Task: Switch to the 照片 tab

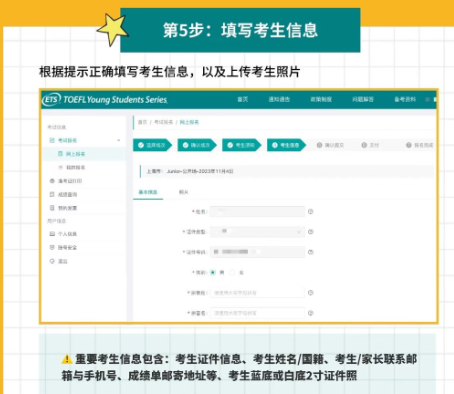Action: tap(184, 192)
